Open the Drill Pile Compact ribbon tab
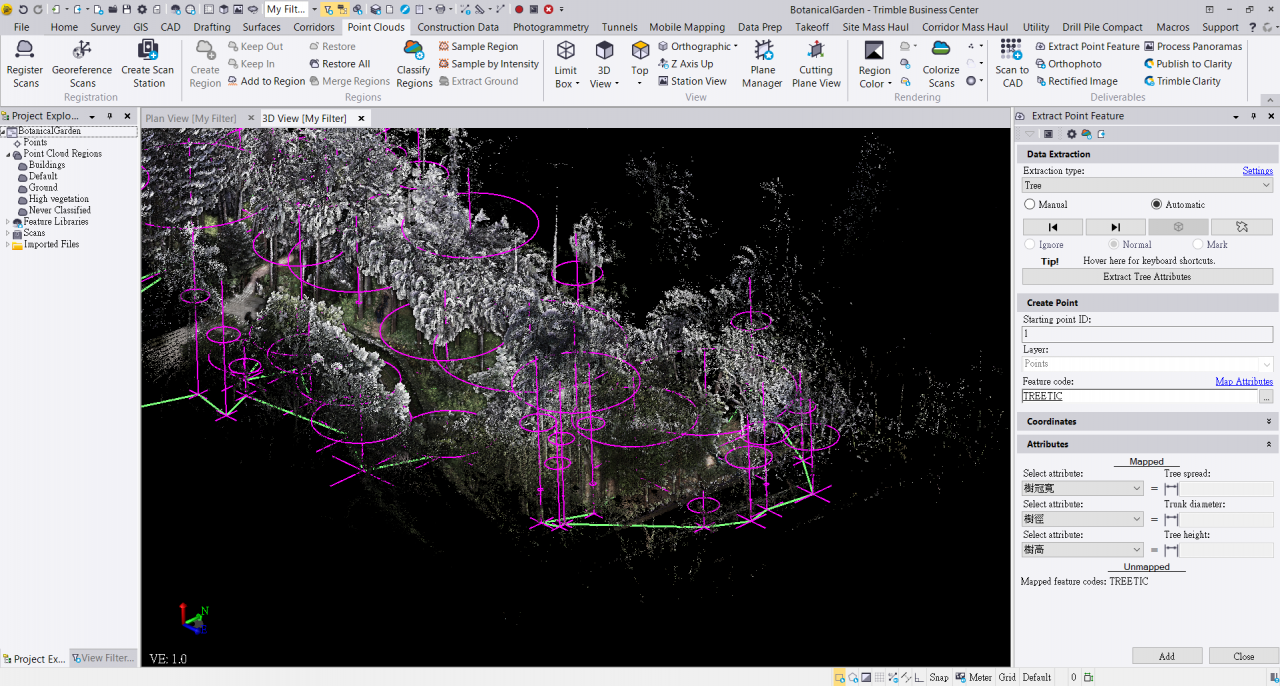 [x=1102, y=27]
